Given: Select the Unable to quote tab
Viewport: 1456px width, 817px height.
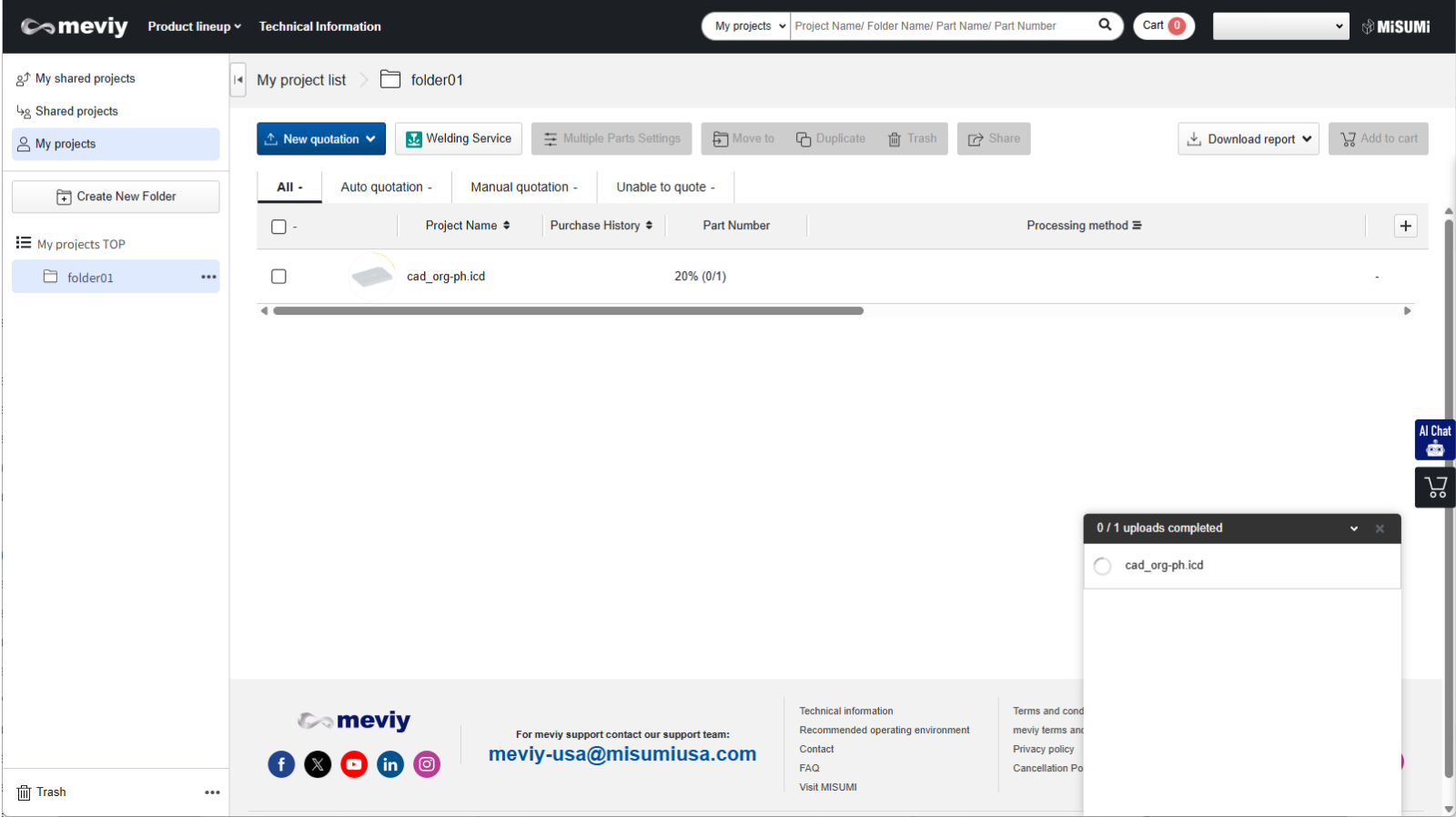Looking at the screenshot, I should tap(665, 187).
